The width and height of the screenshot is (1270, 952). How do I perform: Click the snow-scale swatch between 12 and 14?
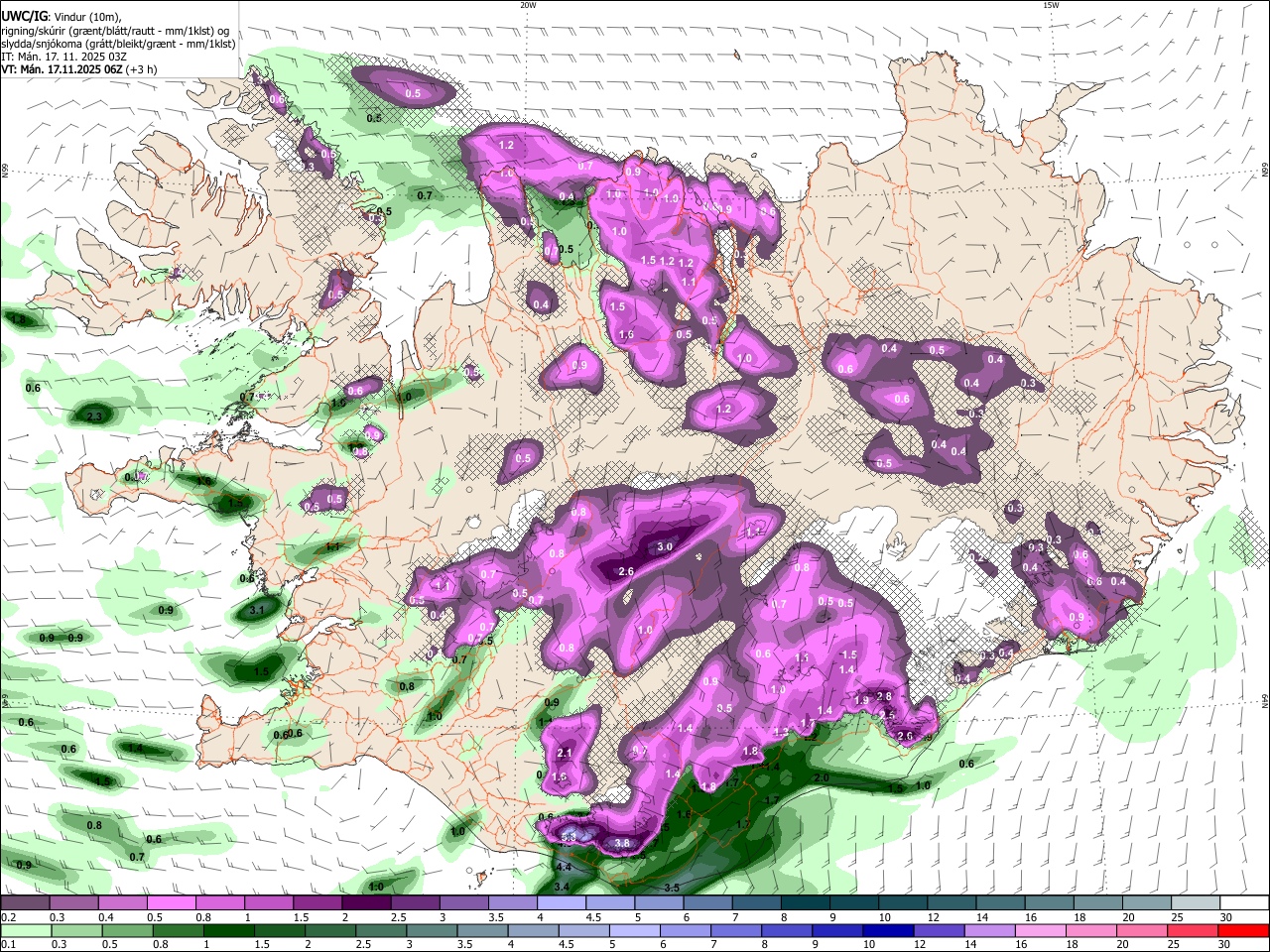pos(952,903)
